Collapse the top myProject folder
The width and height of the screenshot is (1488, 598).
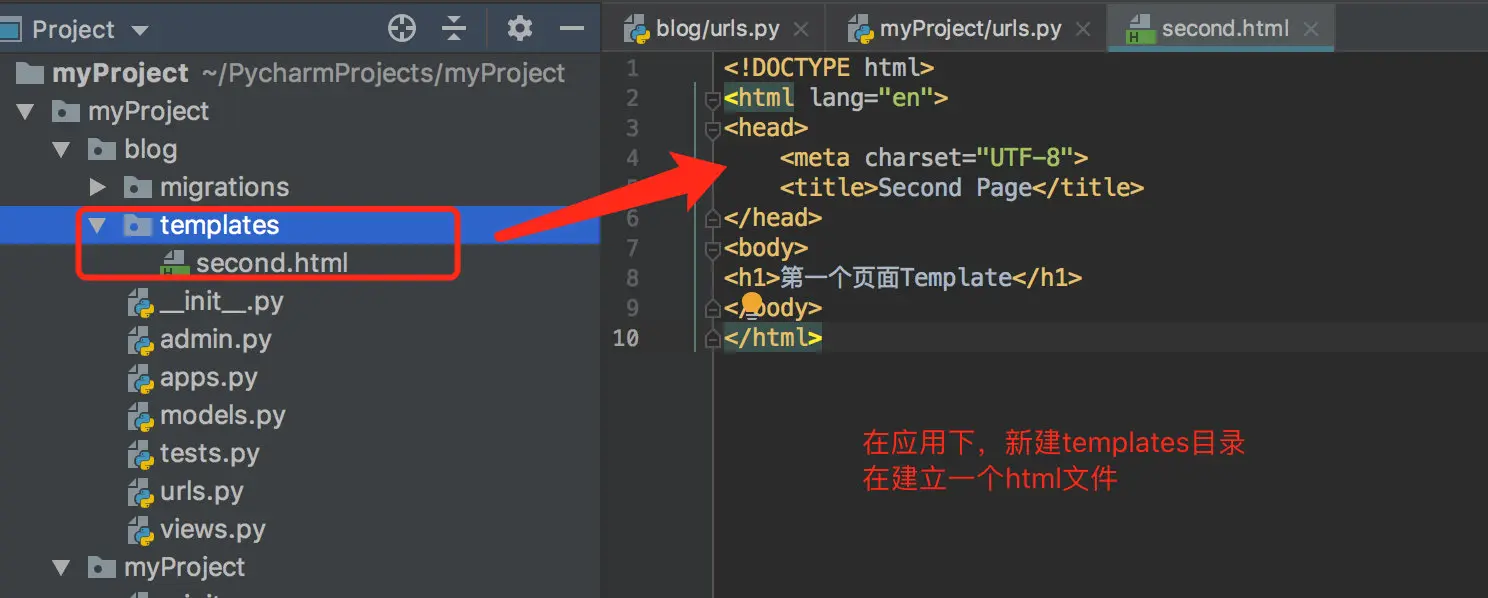[x=26, y=111]
